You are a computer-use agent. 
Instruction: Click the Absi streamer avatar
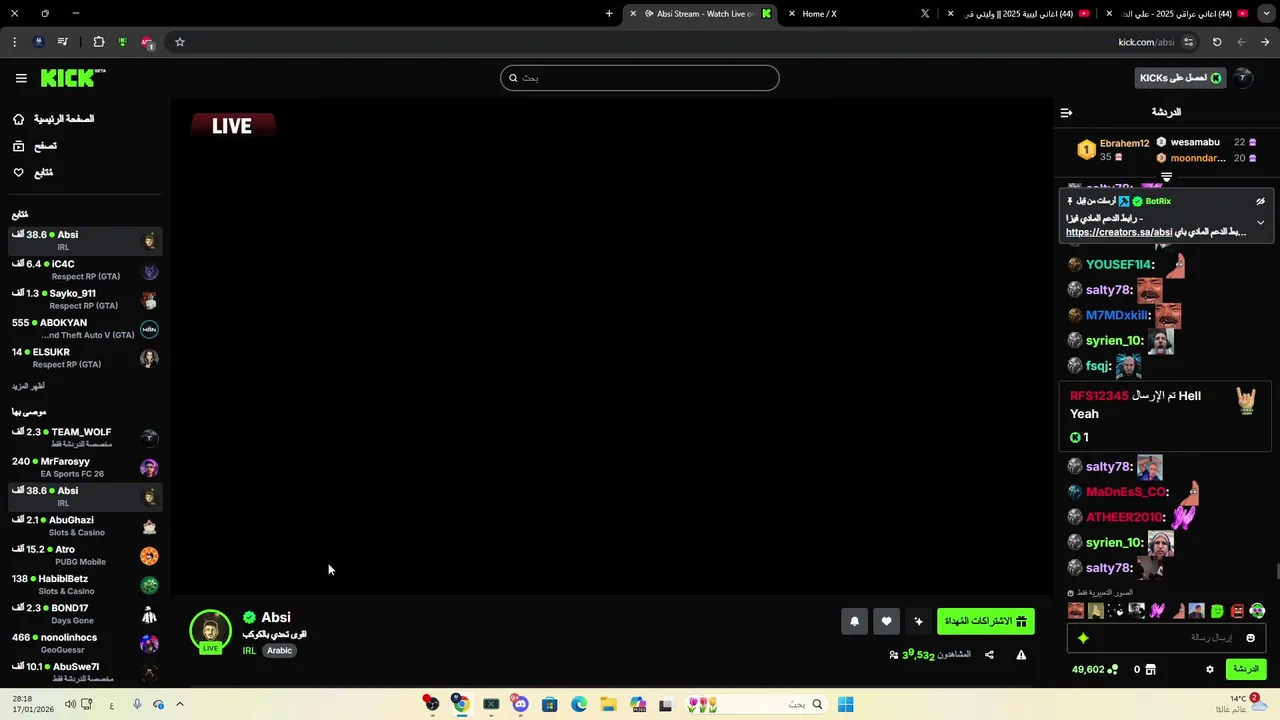210,632
